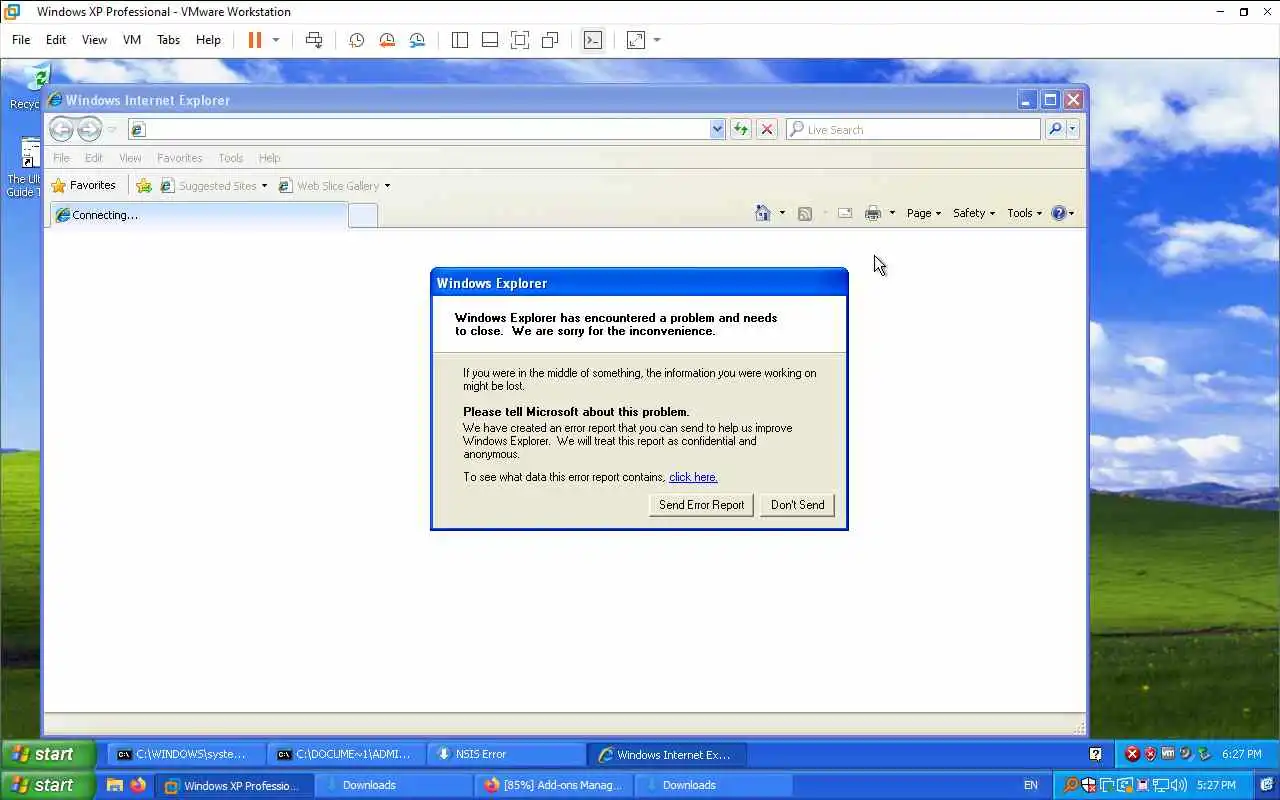Click the IE Help question mark icon
Viewport: 1280px width, 800px height.
pos(1058,213)
